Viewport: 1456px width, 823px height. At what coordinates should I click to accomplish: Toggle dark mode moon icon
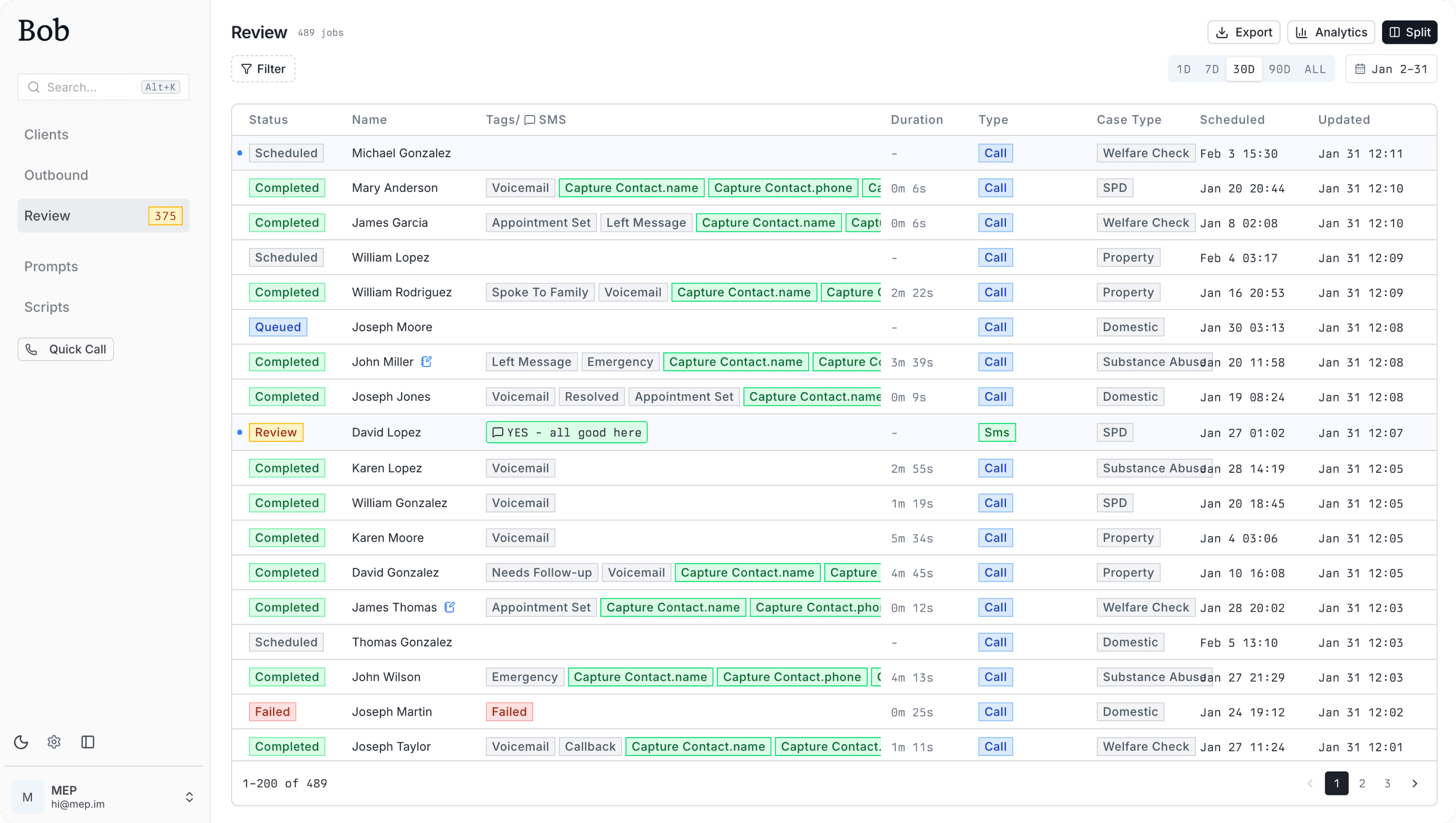21,741
